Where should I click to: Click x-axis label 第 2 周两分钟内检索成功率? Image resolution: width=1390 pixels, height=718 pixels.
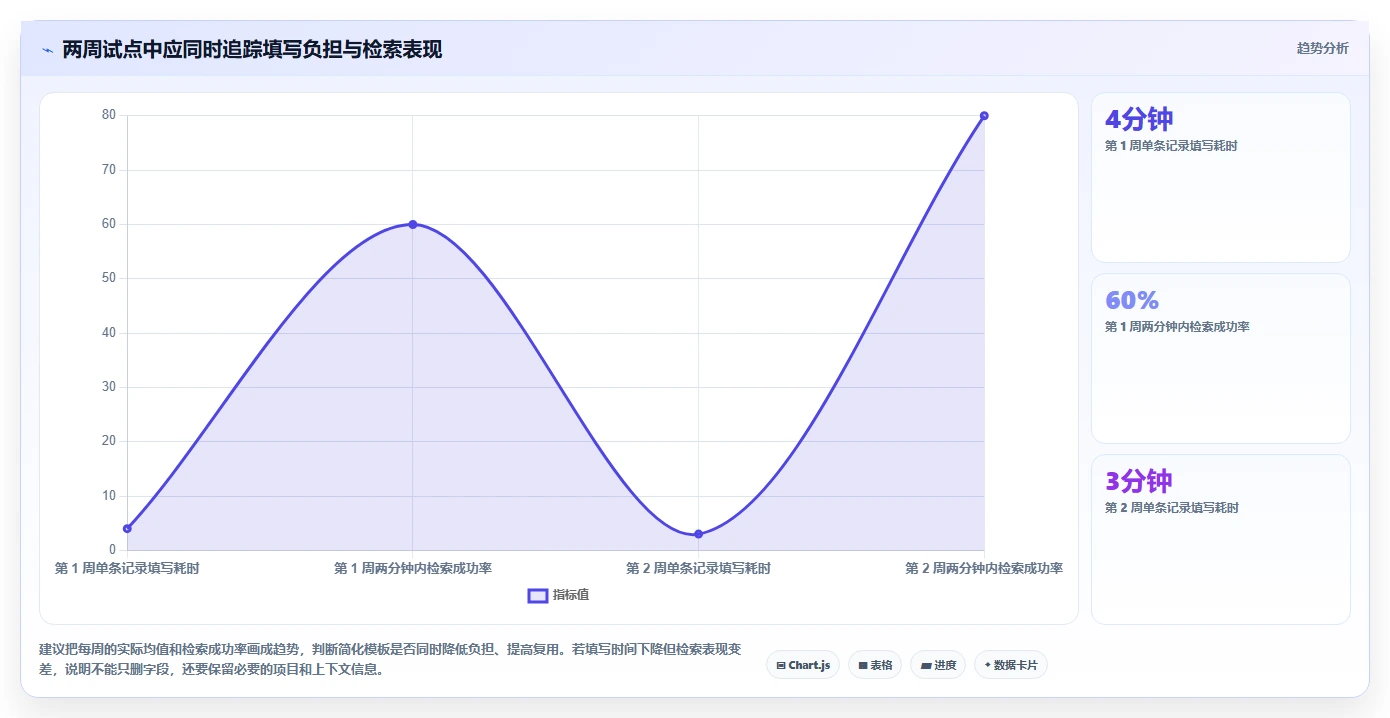[x=984, y=568]
